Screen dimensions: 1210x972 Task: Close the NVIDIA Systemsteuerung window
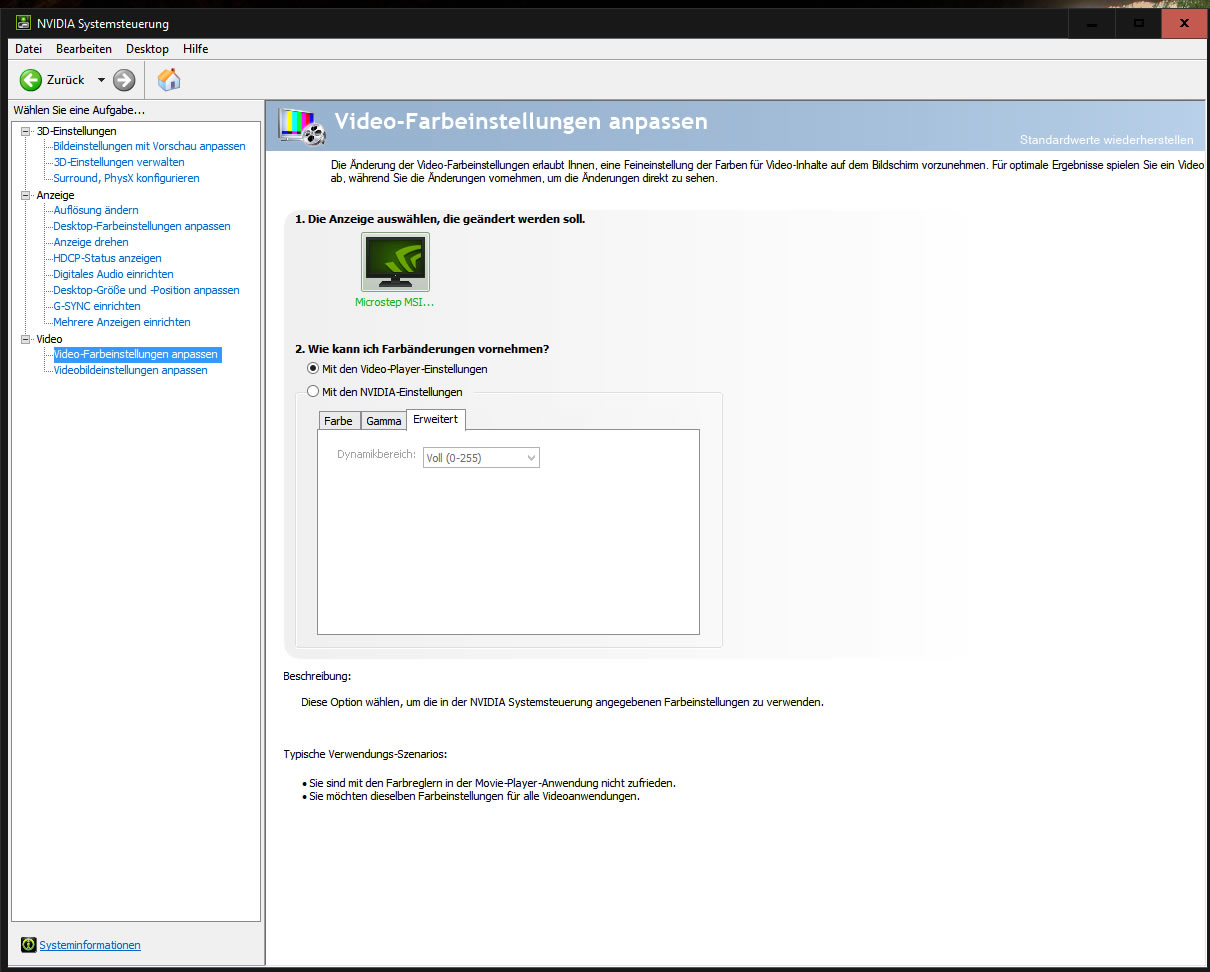tap(1185, 23)
